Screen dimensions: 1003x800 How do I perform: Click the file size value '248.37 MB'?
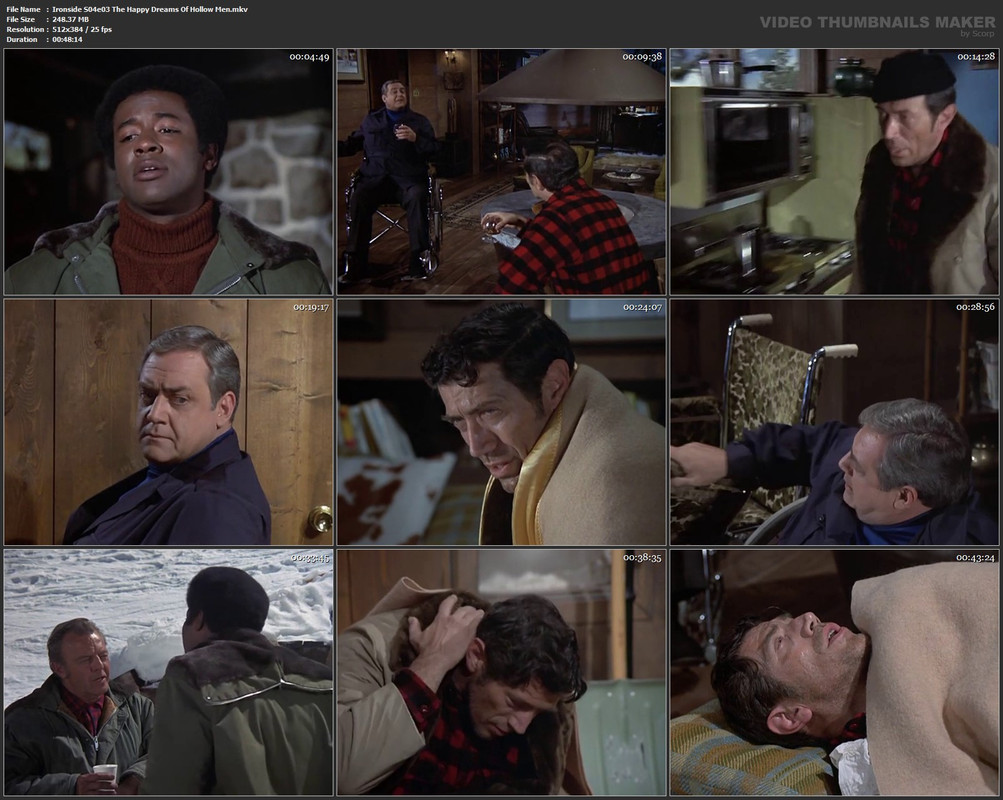70,19
